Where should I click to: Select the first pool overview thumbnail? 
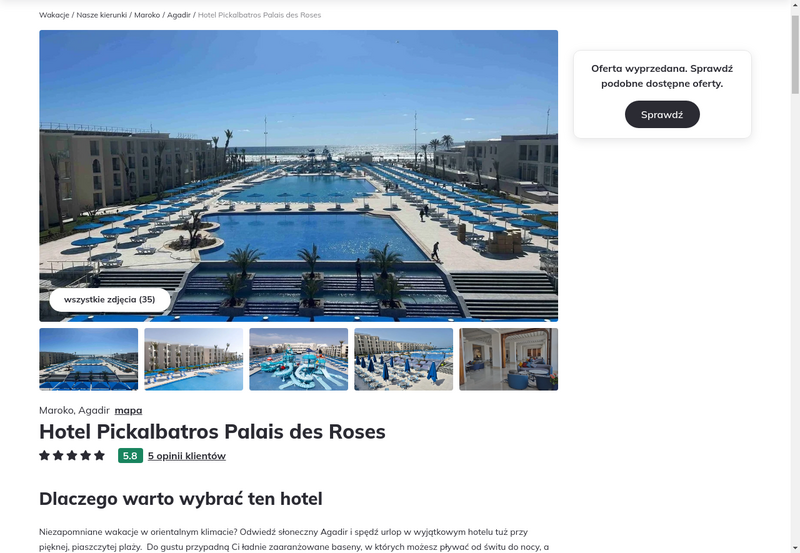pos(89,359)
